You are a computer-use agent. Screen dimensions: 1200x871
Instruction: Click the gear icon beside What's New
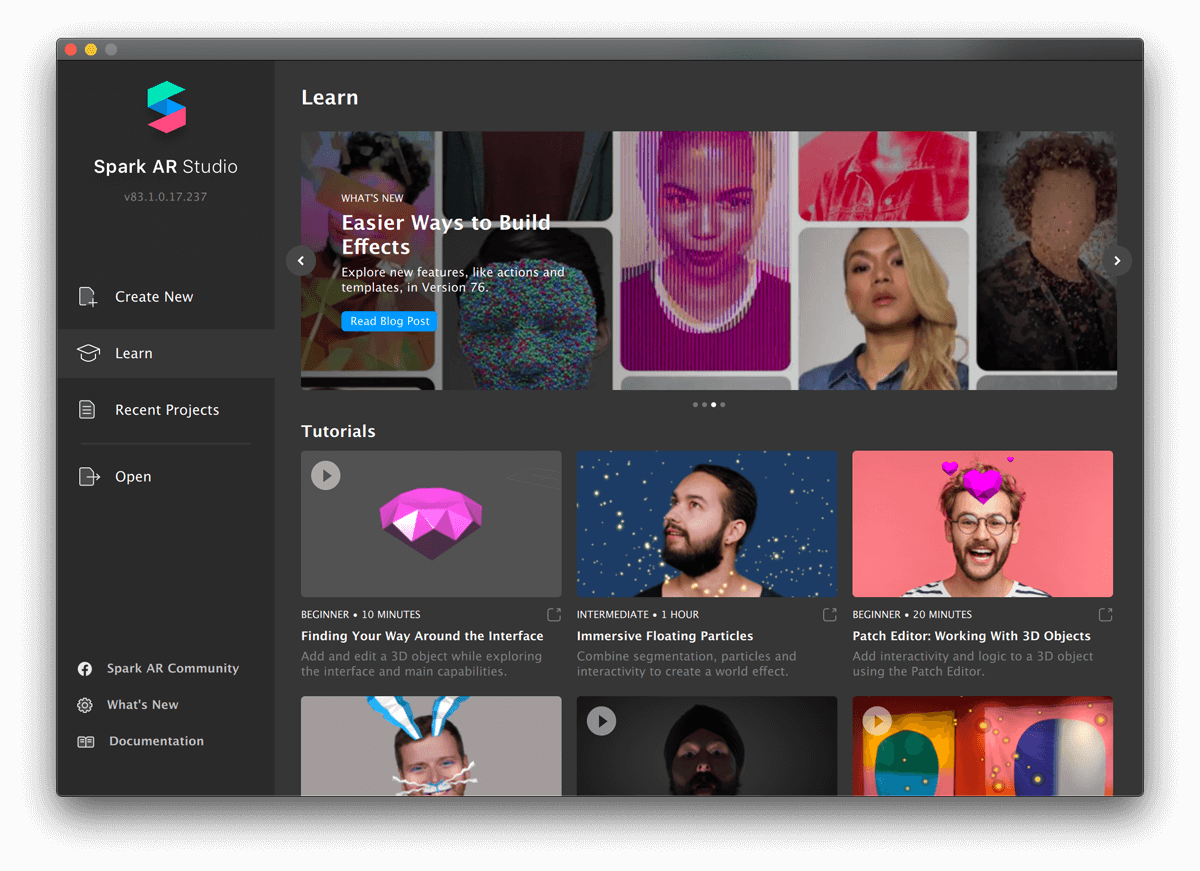click(85, 705)
